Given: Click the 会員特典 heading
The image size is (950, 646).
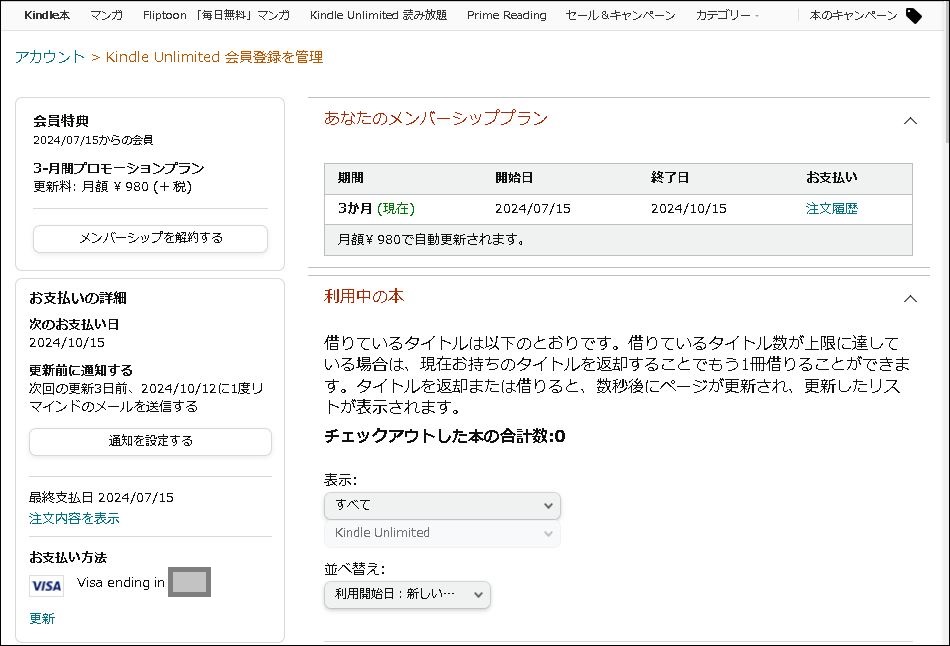Looking at the screenshot, I should 61,121.
